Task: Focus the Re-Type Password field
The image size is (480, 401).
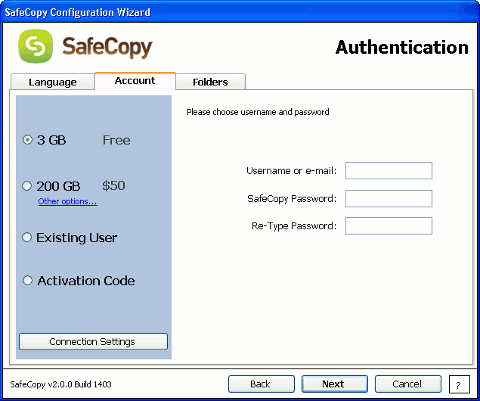Action: click(389, 226)
